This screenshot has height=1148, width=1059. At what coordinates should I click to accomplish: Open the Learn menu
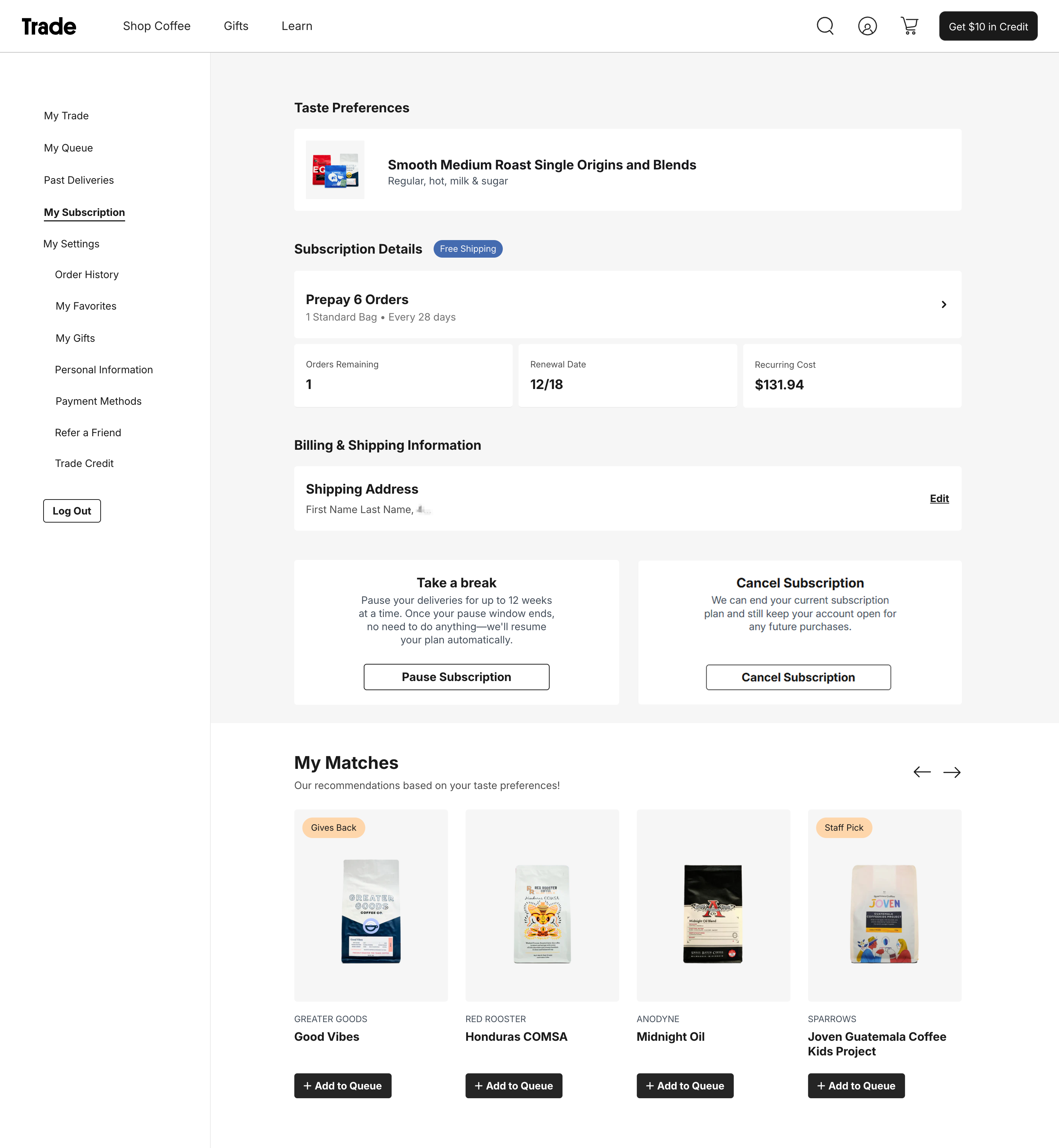(297, 26)
